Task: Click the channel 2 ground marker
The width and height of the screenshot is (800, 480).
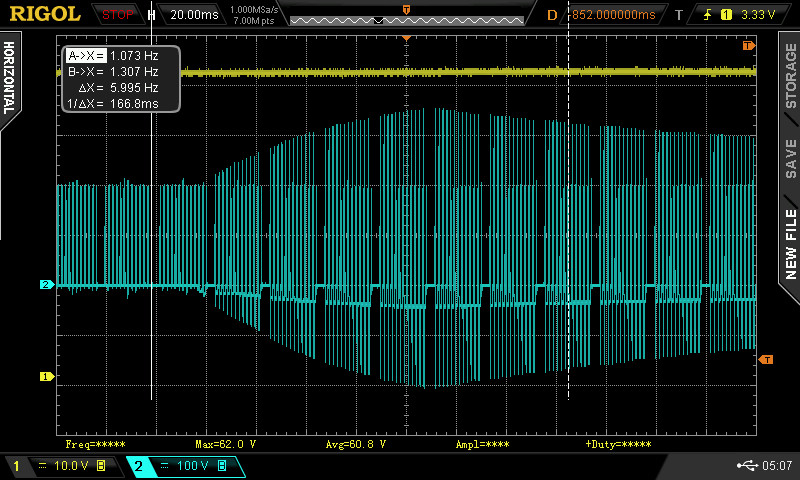Action: 45,285
